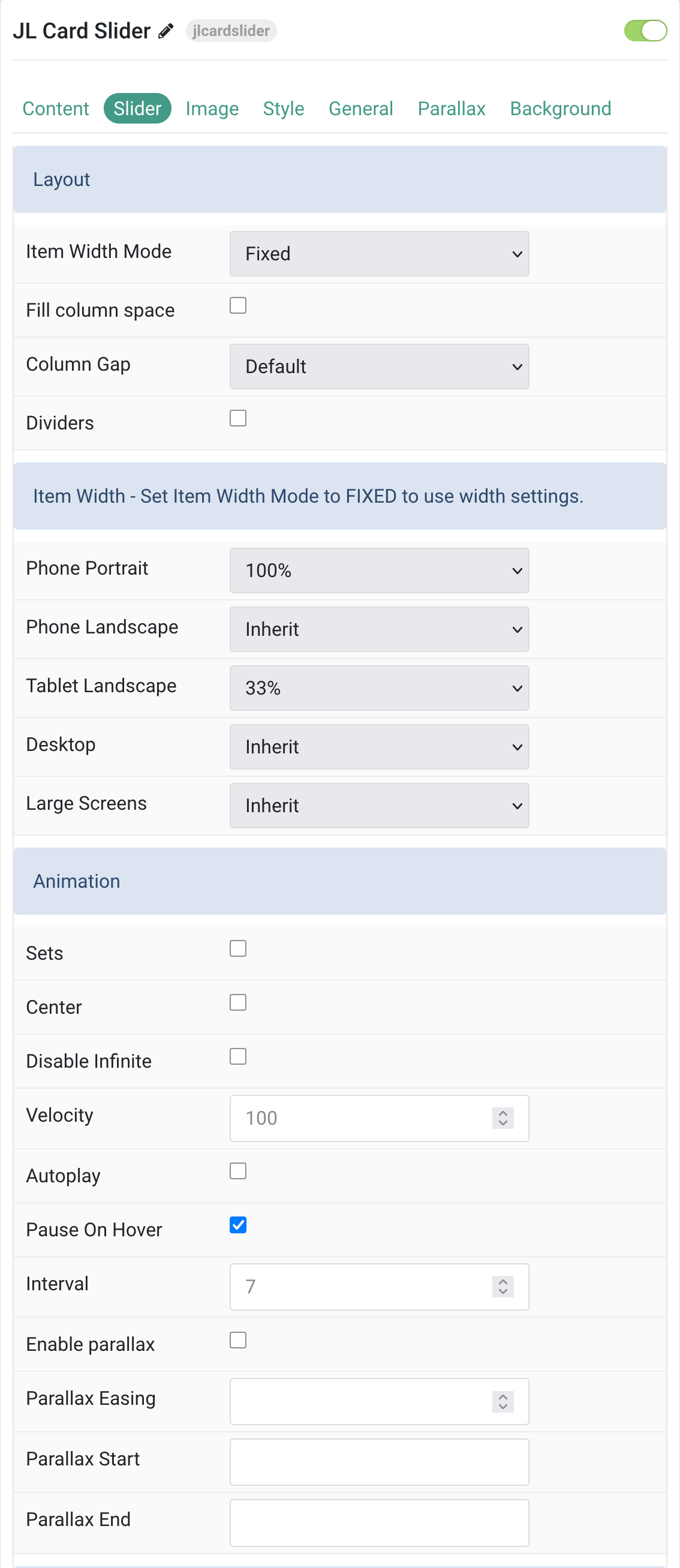Screen dimensions: 680x1568
Task: Click the pencil edit icon beside JL Card Slider
Action: click(x=166, y=31)
